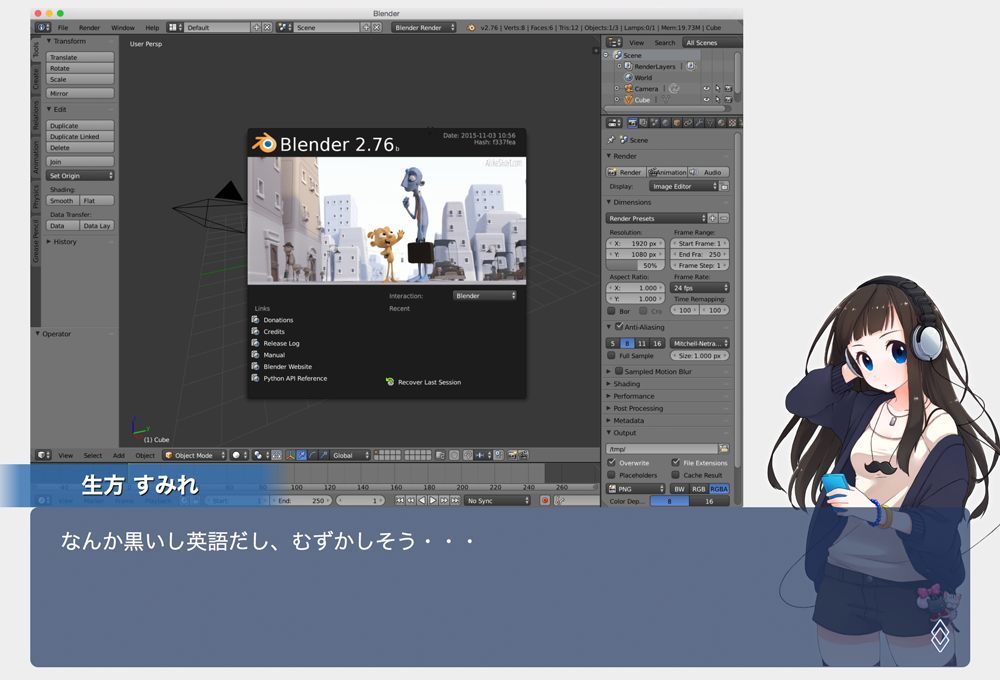This screenshot has width=1000, height=680.
Task: Jump to the timeline end frame button
Action: pyautogui.click(x=455, y=501)
